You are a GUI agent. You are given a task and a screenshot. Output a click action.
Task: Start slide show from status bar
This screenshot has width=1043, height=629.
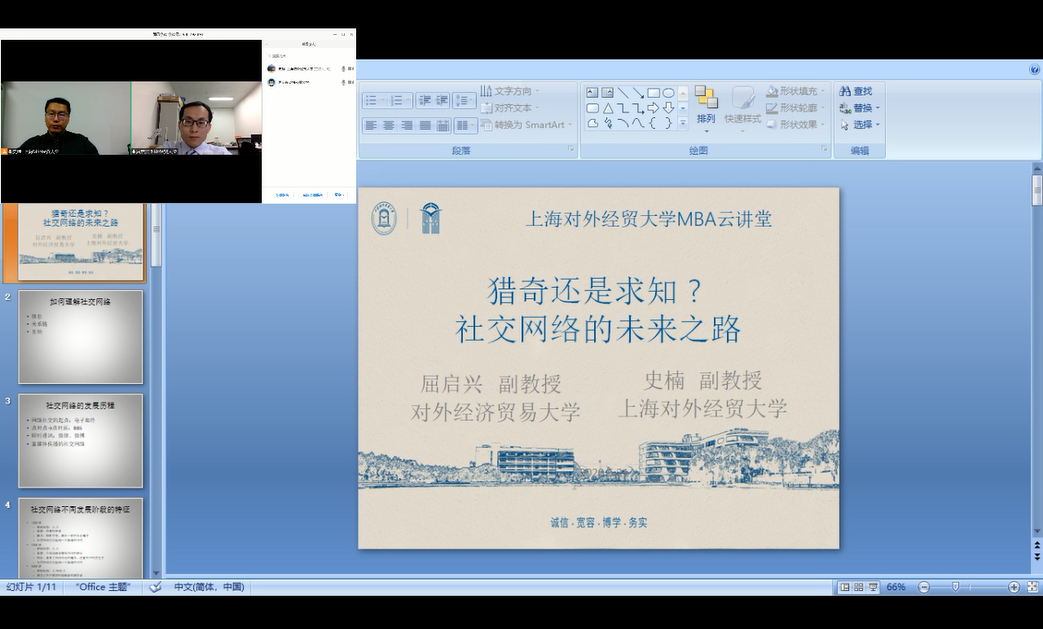pyautogui.click(x=873, y=587)
